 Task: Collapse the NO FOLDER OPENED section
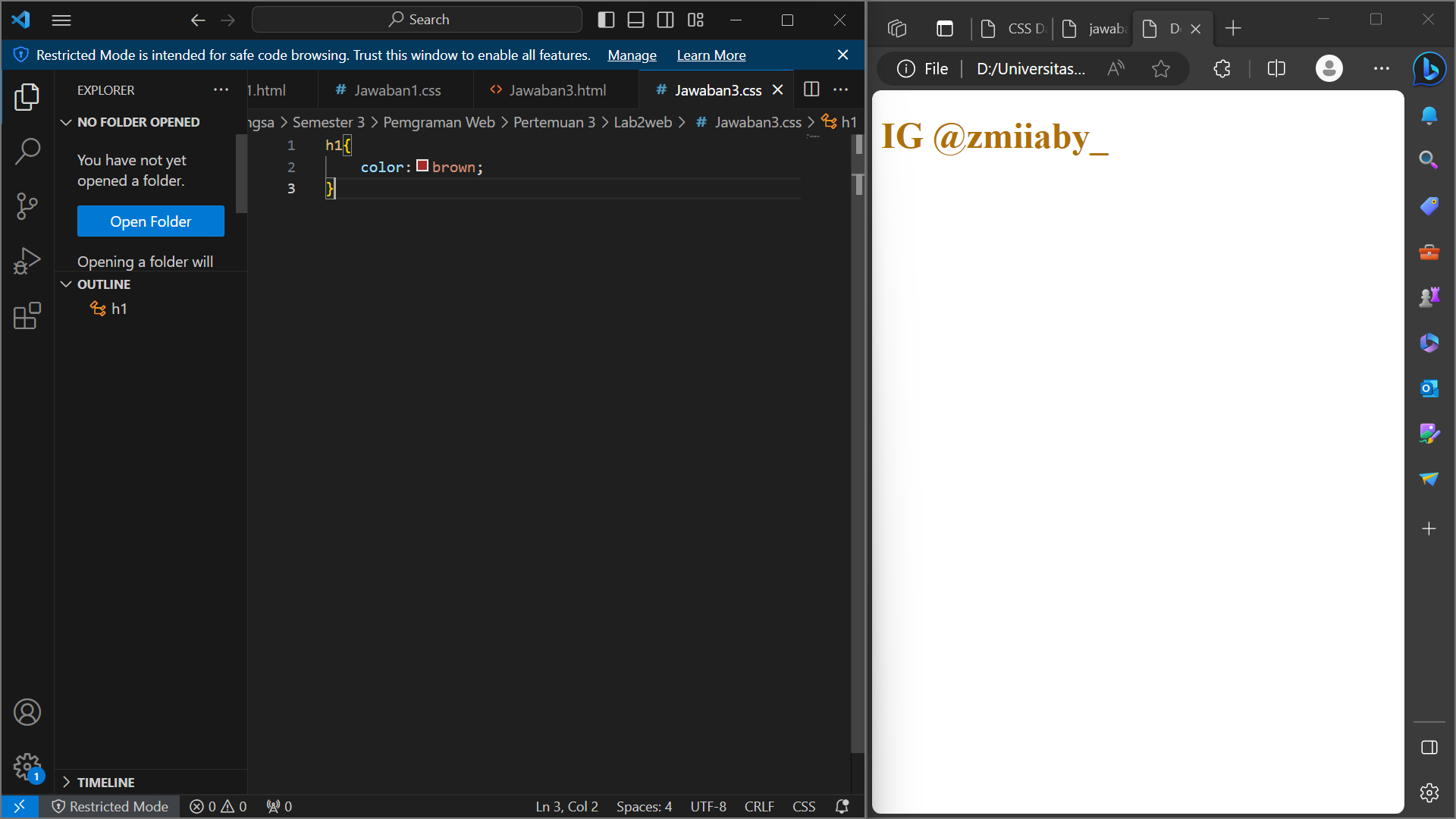[x=65, y=121]
